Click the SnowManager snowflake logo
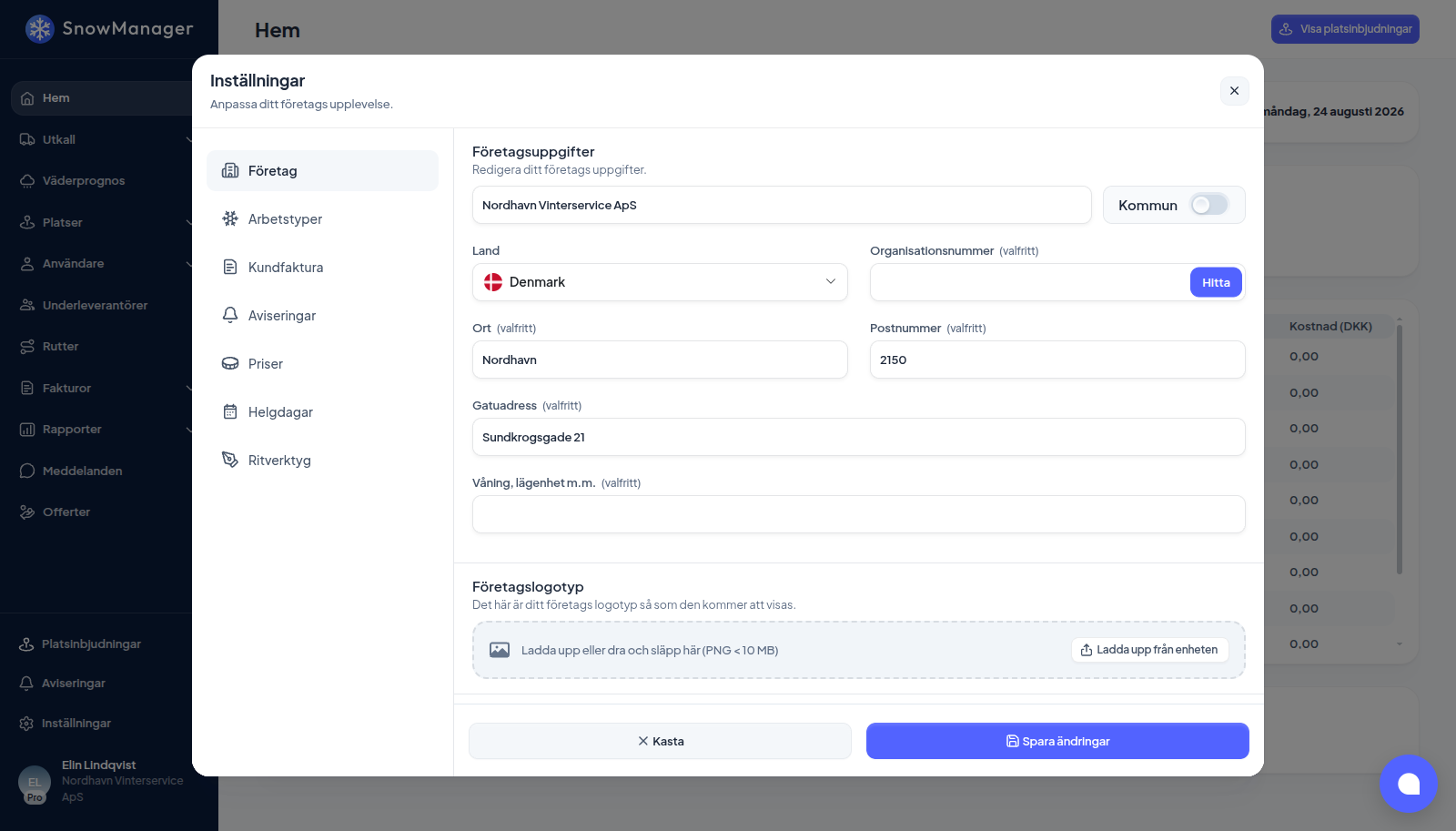 click(x=39, y=29)
